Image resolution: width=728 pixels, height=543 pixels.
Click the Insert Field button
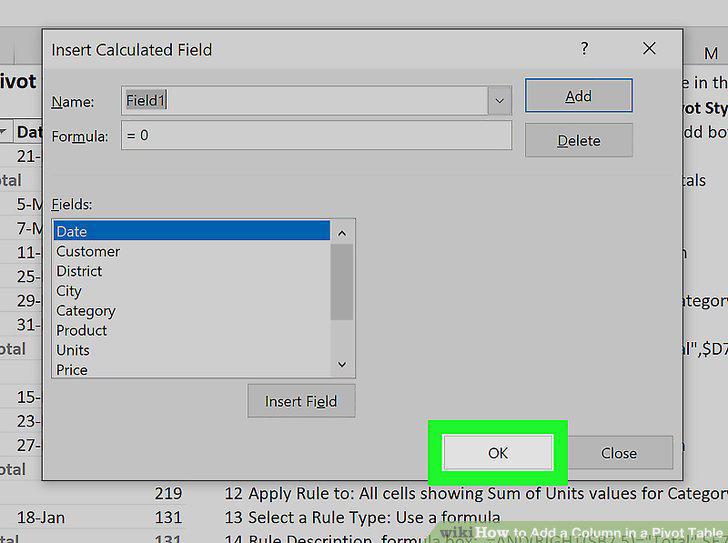301,401
